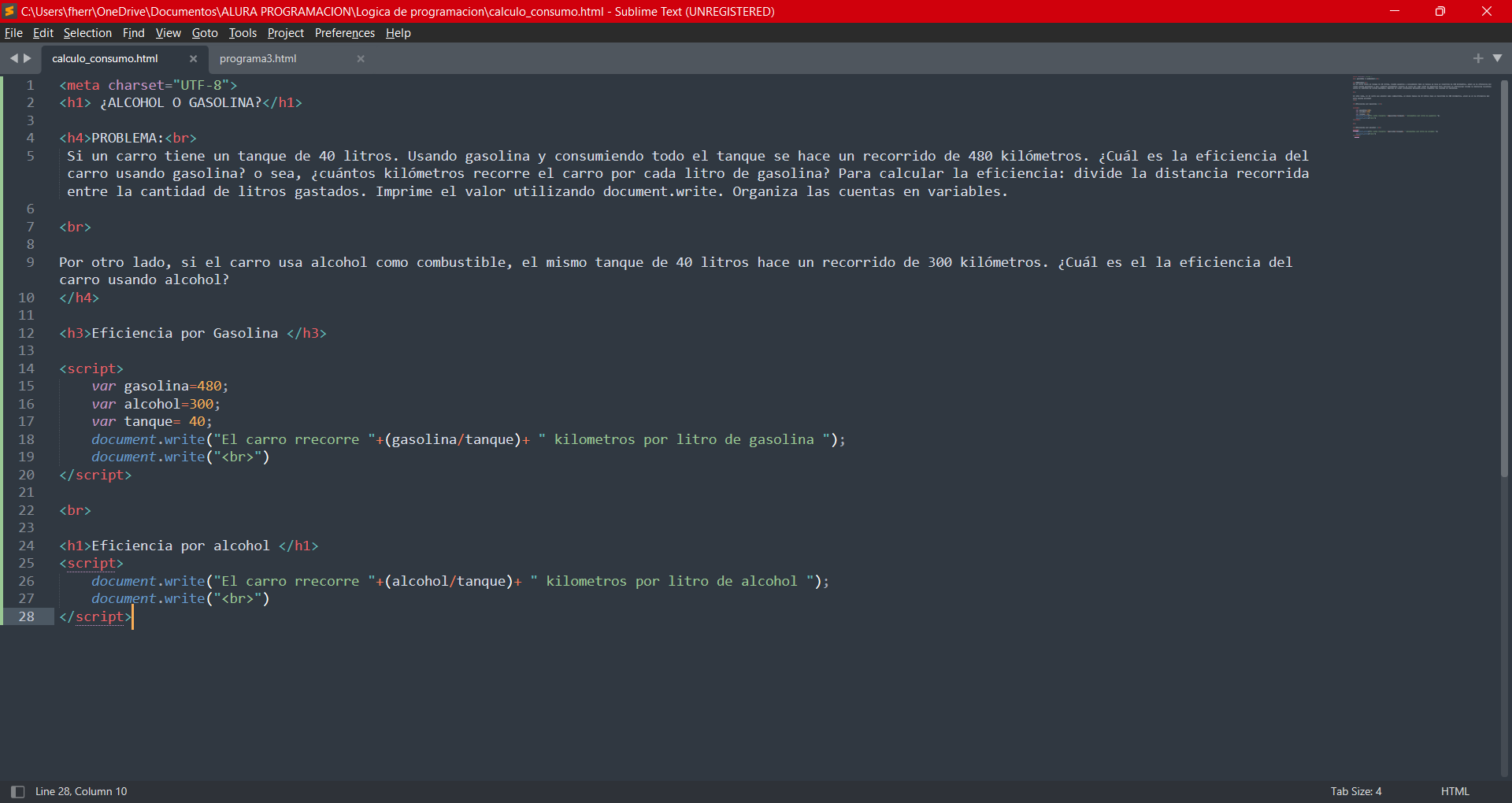1512x803 pixels.
Task: Click the '<h1>Eficiencia por alcohol </h1>' line
Action: click(189, 546)
